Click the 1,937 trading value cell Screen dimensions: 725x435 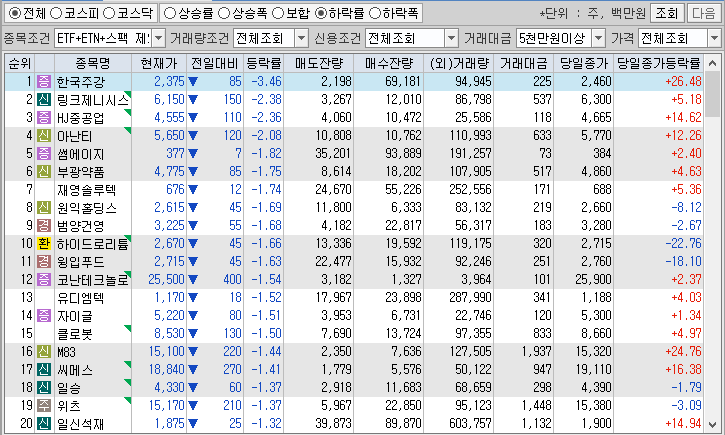536,352
